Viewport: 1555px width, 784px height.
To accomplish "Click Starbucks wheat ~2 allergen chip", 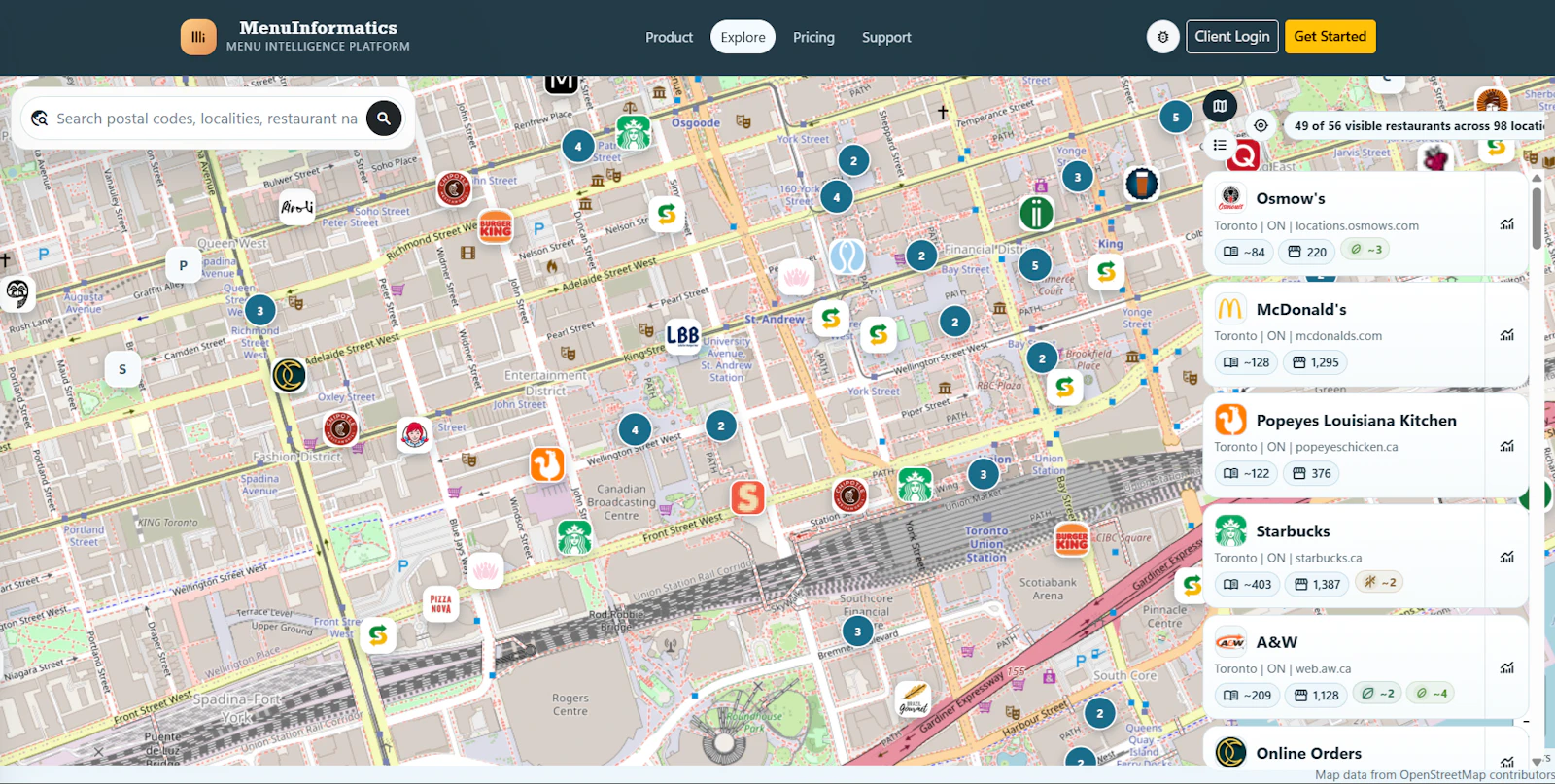I will pos(1380,582).
